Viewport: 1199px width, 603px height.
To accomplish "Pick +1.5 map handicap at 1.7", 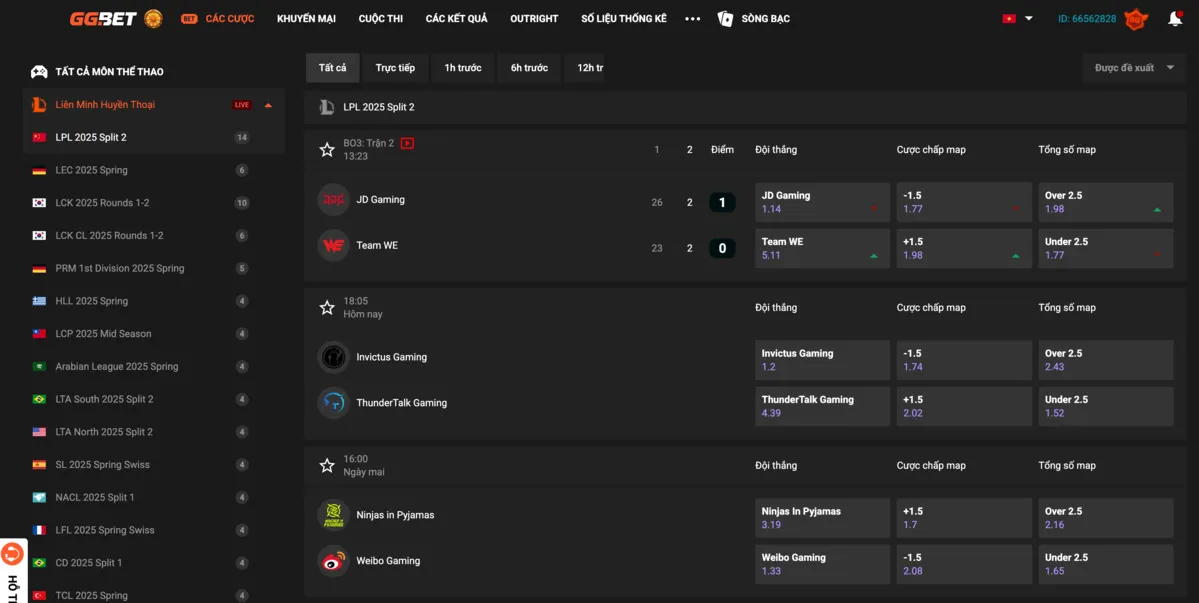I will (964, 518).
